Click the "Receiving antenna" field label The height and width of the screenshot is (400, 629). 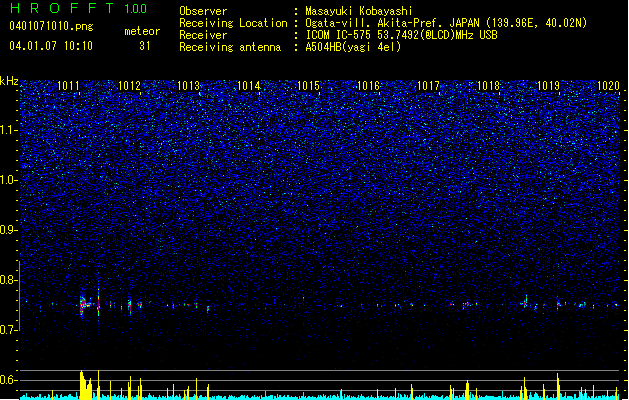tap(230, 47)
